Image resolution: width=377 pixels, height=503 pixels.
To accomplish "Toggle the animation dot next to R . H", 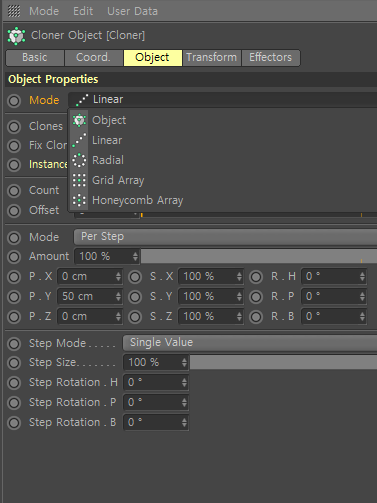I will click(x=256, y=277).
